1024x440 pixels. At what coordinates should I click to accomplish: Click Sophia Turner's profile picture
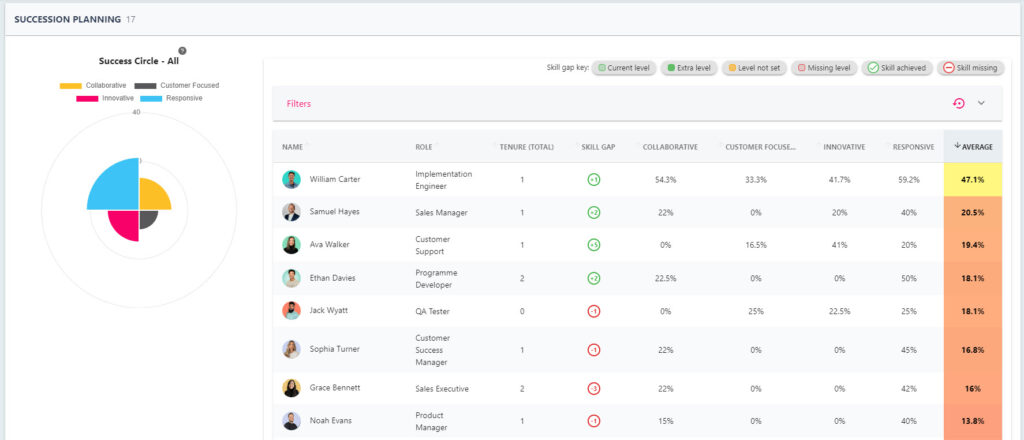click(x=291, y=349)
